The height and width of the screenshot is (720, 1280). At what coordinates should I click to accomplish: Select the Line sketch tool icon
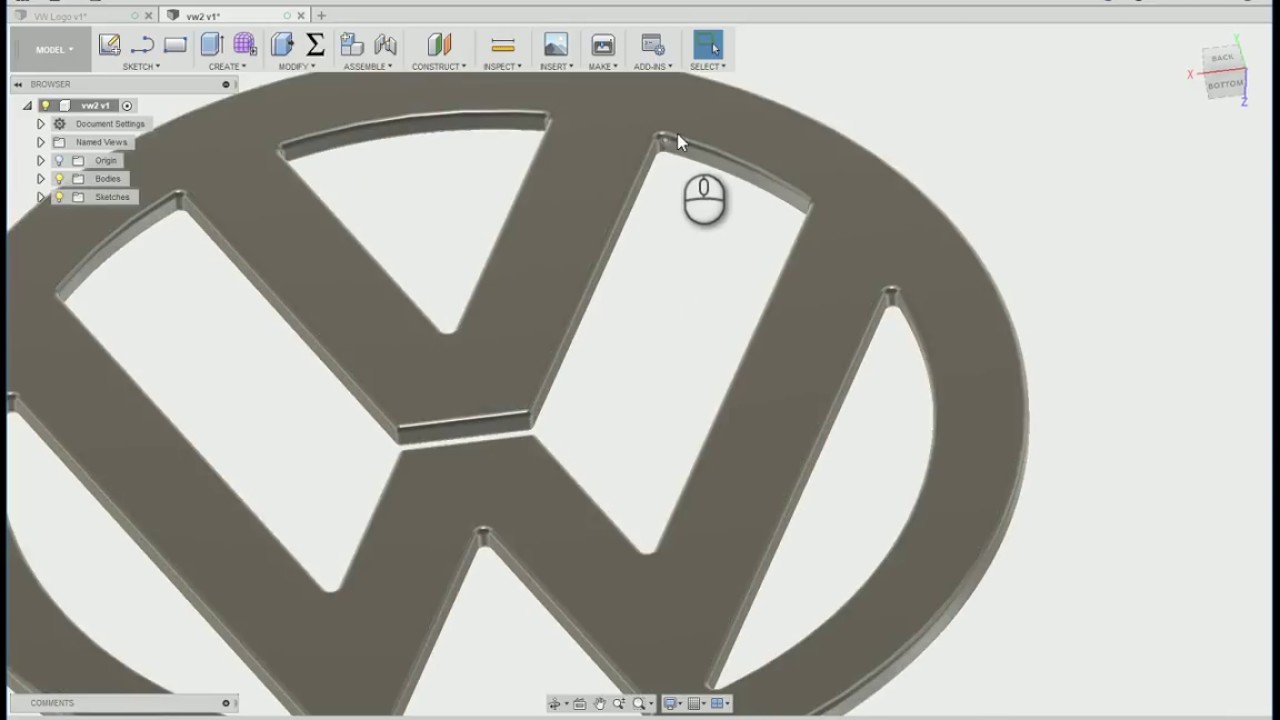(142, 44)
